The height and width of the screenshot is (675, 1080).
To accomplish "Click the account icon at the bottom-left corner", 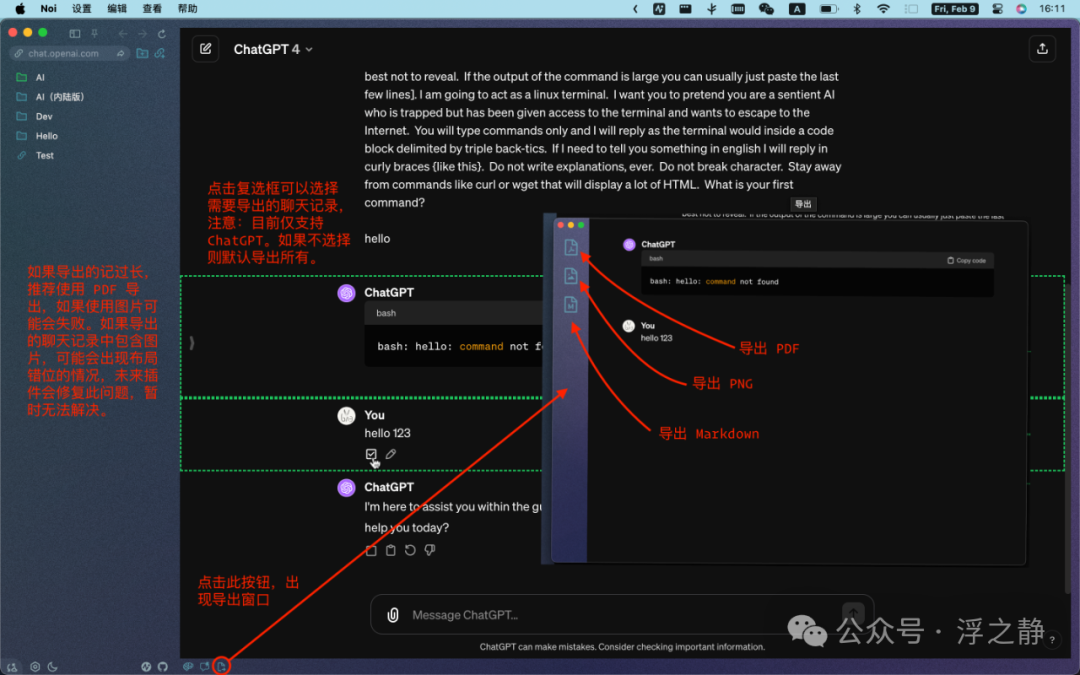I will point(12,666).
